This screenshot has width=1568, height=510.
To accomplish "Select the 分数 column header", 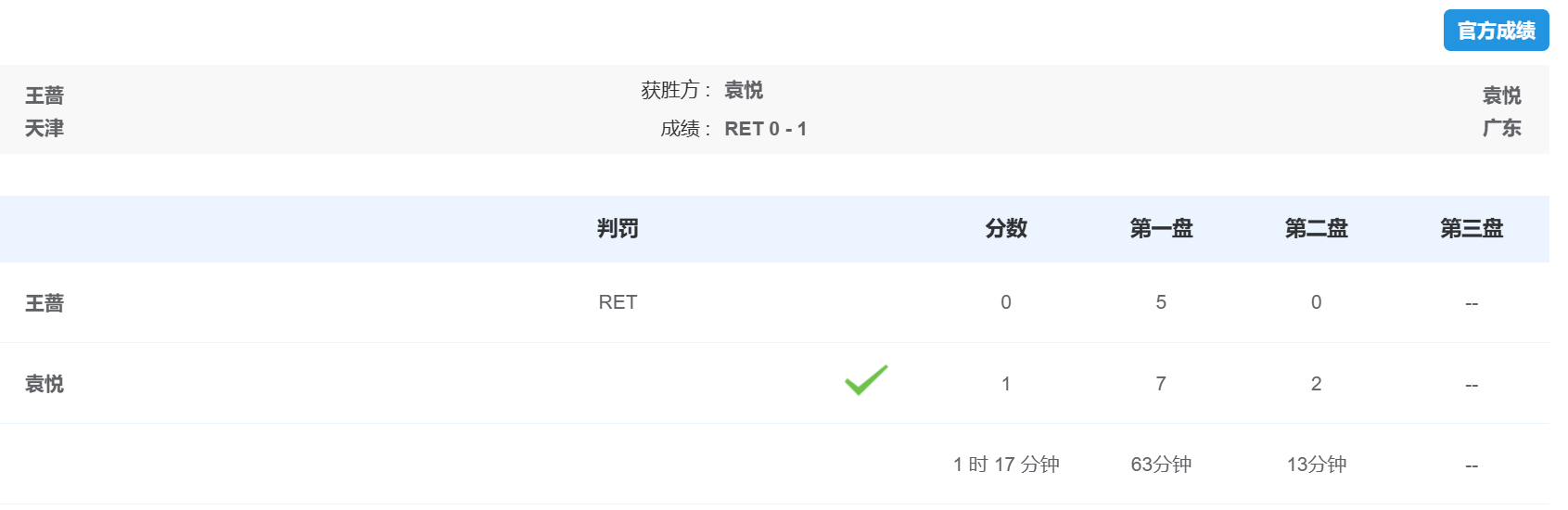I will [x=1006, y=228].
